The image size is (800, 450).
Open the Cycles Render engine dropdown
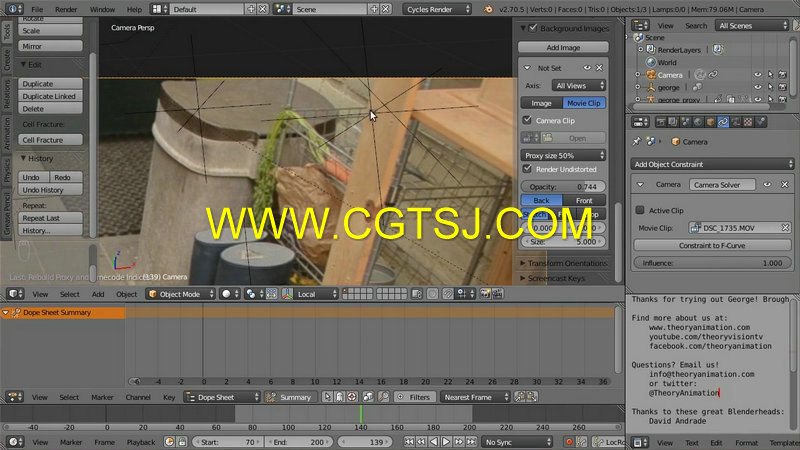point(437,9)
